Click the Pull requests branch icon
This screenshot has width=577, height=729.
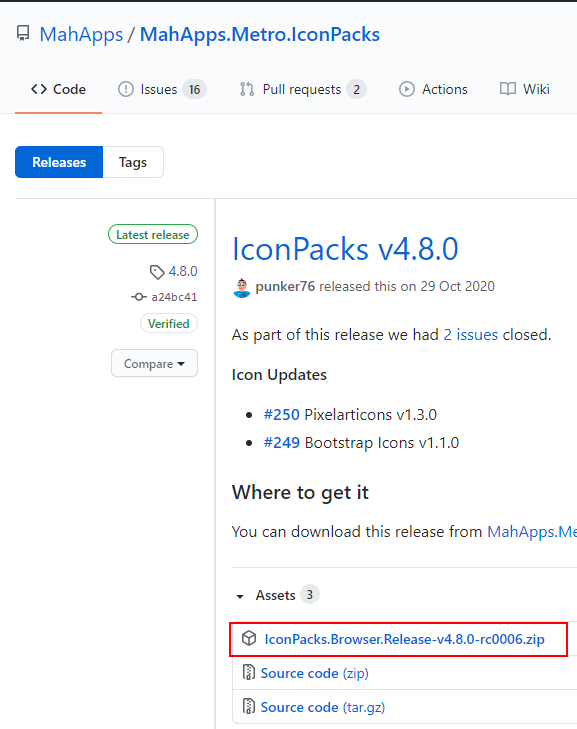coord(247,89)
